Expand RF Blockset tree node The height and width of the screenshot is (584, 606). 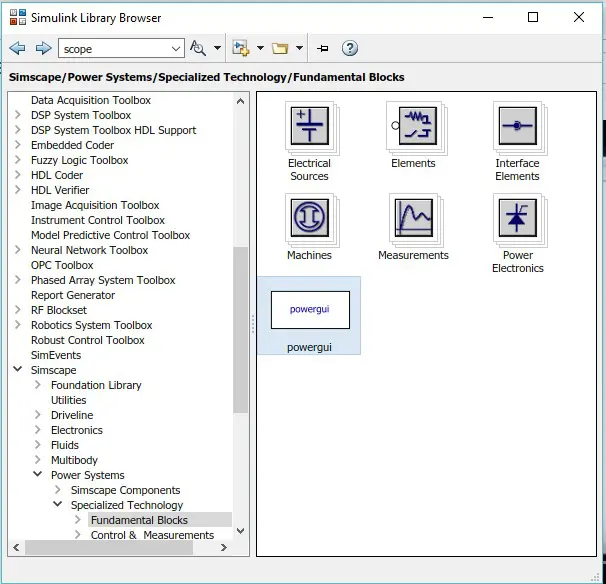point(18,310)
